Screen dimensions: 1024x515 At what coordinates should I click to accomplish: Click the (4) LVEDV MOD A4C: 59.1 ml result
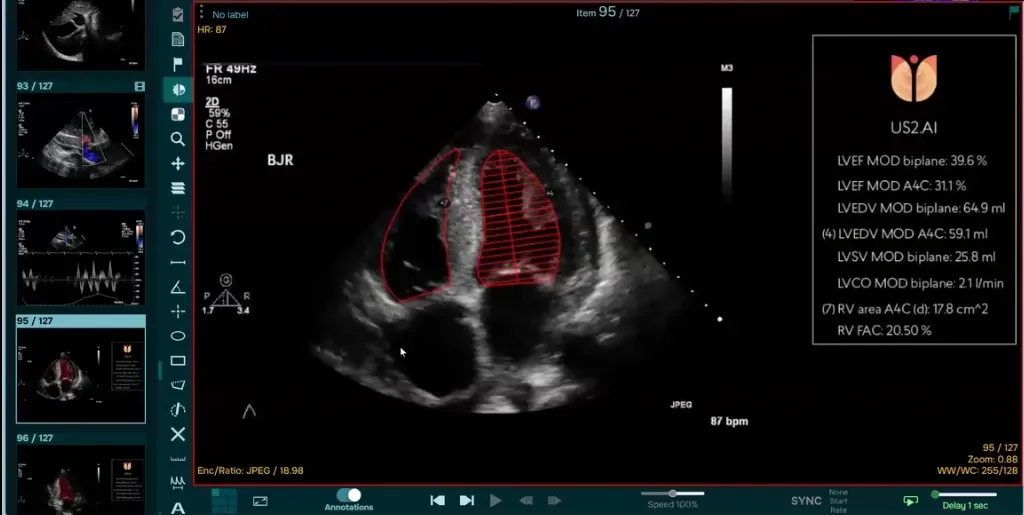coord(904,234)
